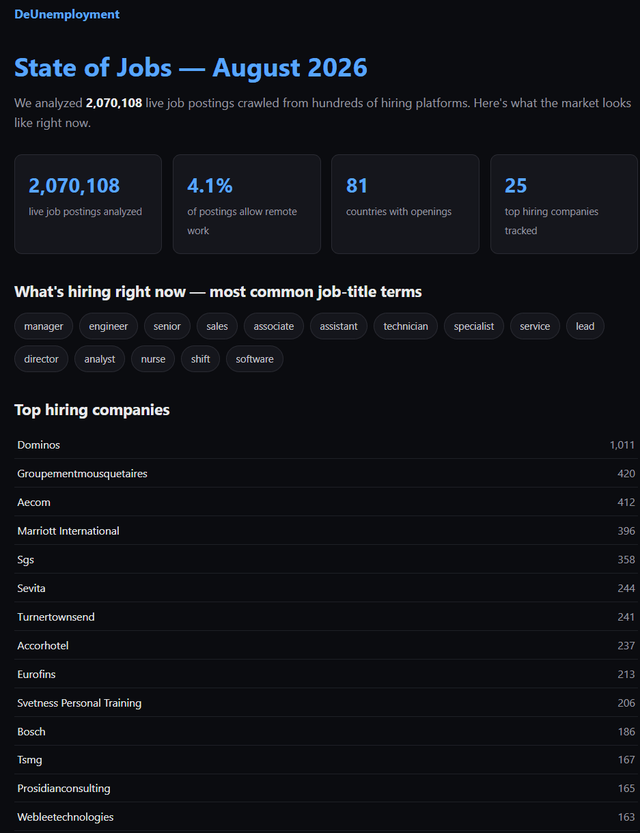Image resolution: width=640 pixels, height=833 pixels.
Task: Click the 'State of Jobs — August 2026' heading
Action: point(191,68)
